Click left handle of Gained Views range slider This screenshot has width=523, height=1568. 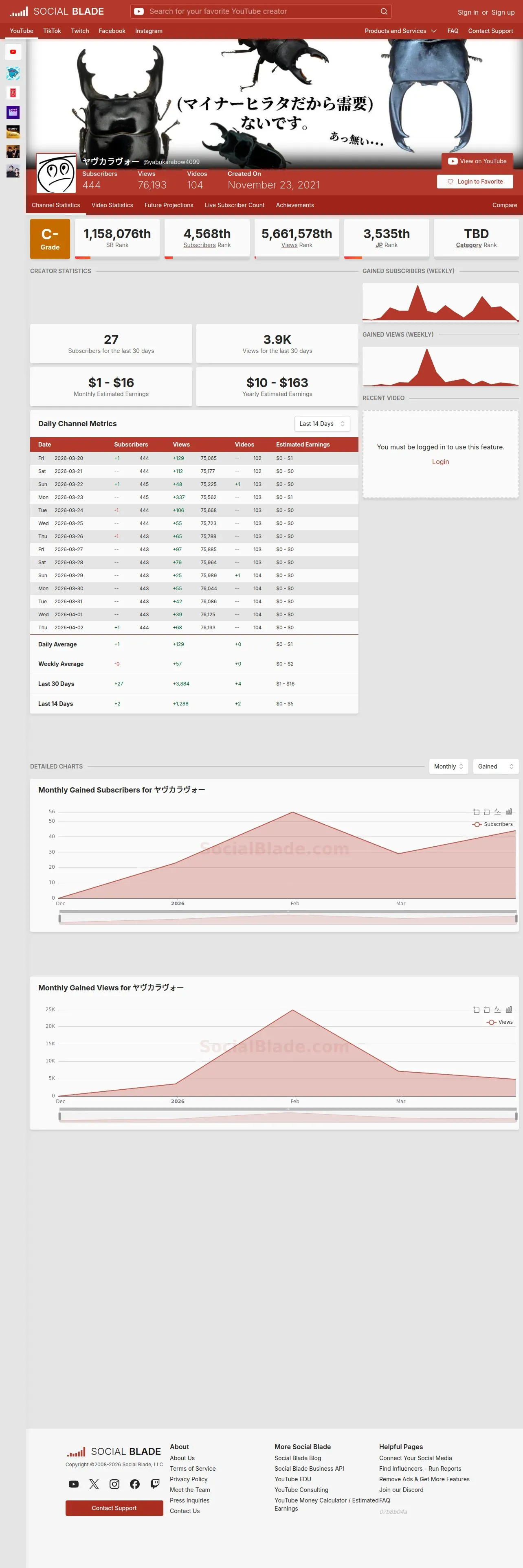tap(59, 1116)
